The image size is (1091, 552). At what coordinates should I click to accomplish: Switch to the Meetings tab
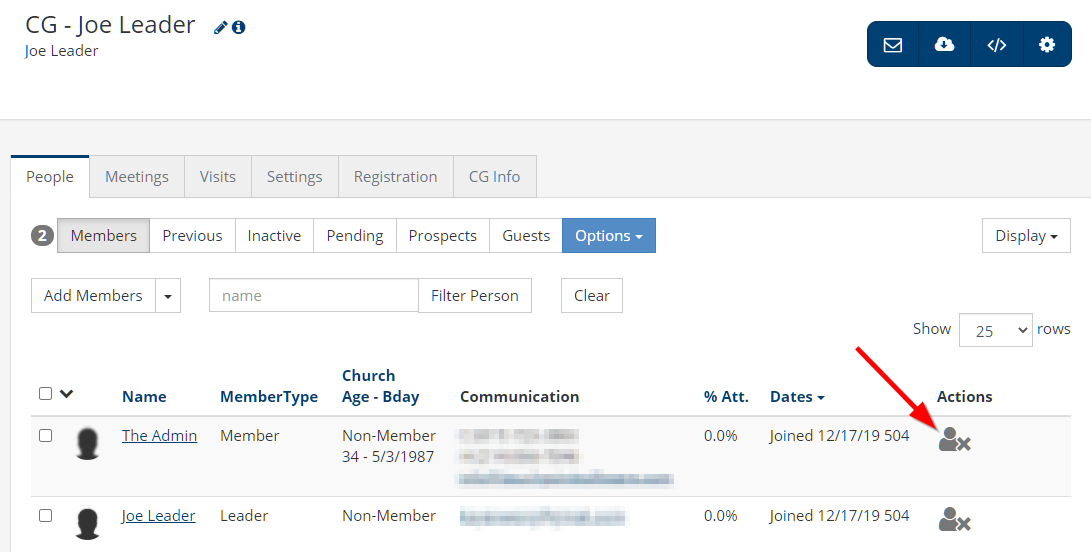pos(137,177)
